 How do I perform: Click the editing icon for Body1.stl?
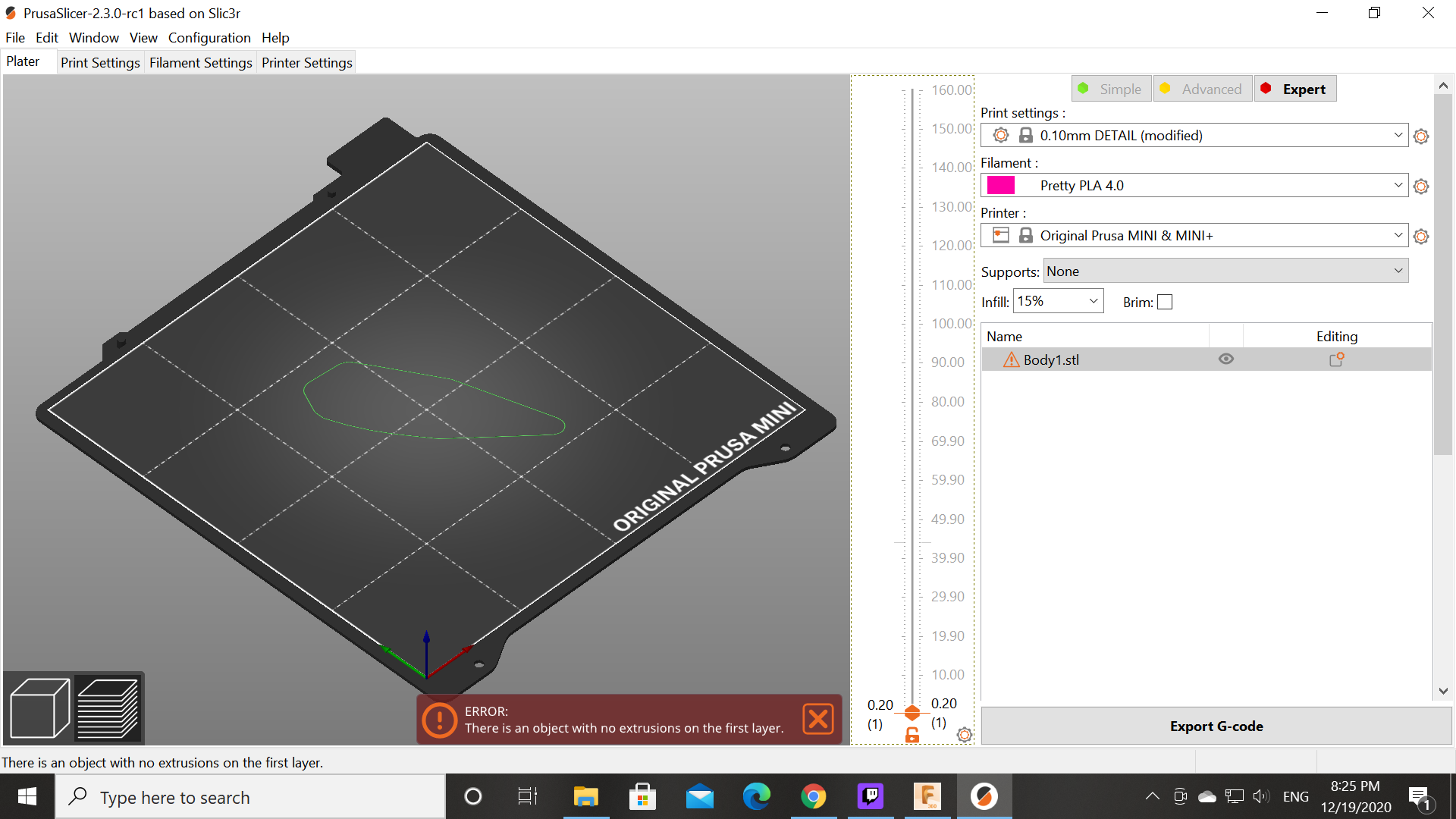pyautogui.click(x=1336, y=359)
